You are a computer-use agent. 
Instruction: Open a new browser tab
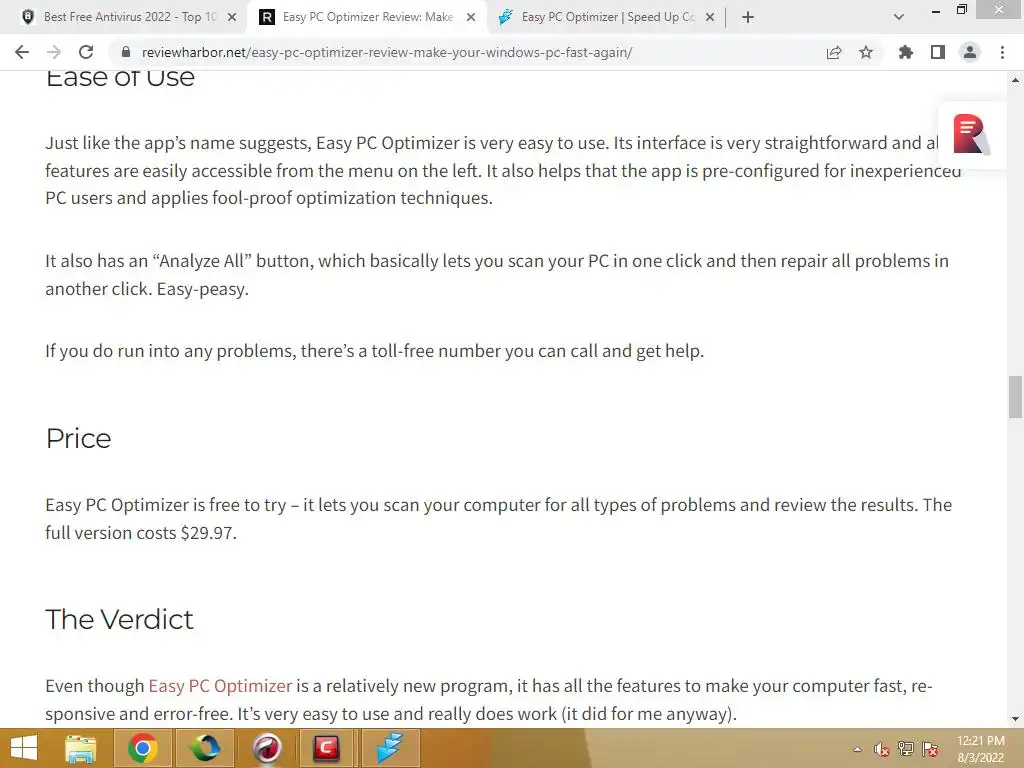(x=748, y=17)
